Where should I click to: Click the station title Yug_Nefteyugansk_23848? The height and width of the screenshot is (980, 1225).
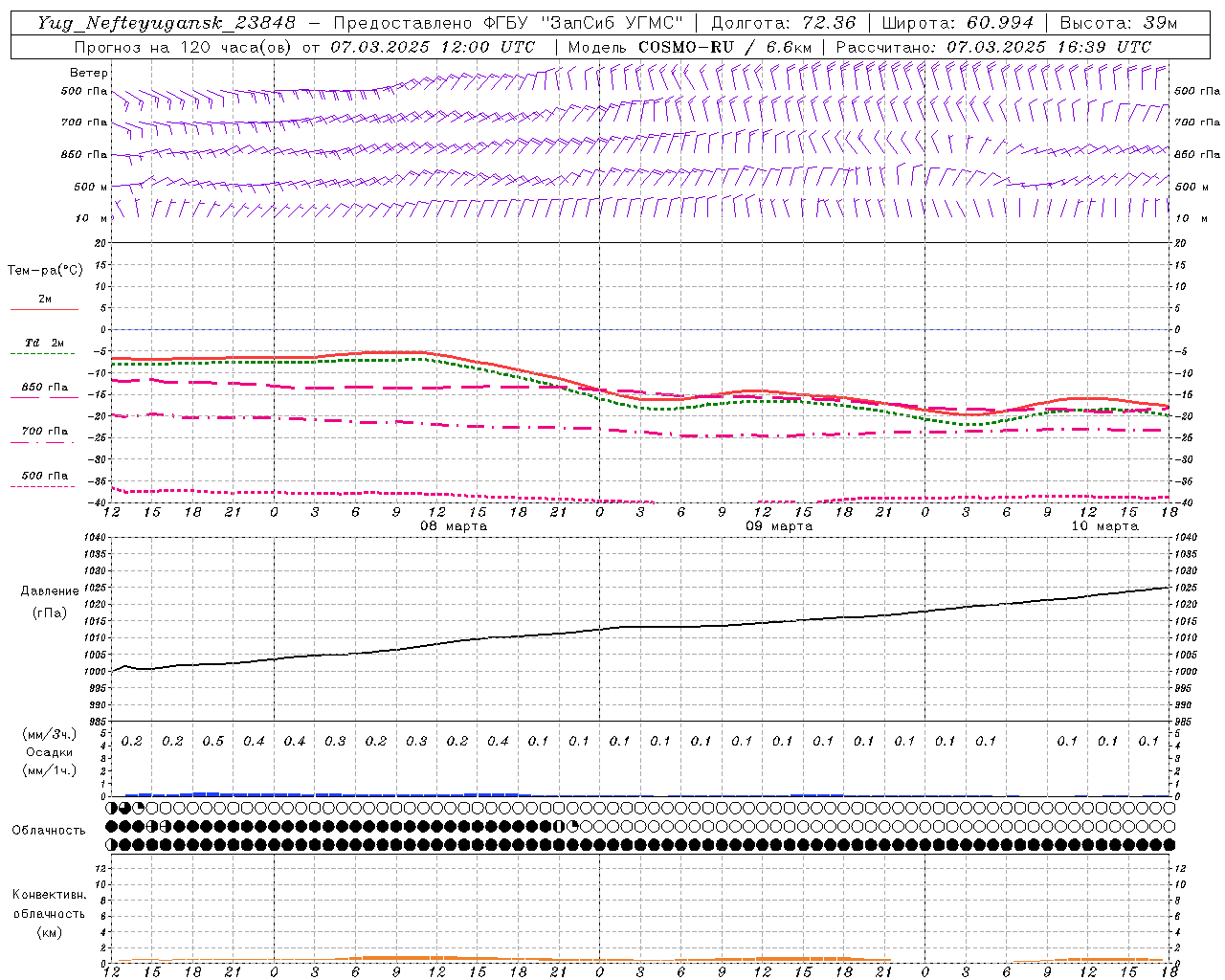(166, 23)
